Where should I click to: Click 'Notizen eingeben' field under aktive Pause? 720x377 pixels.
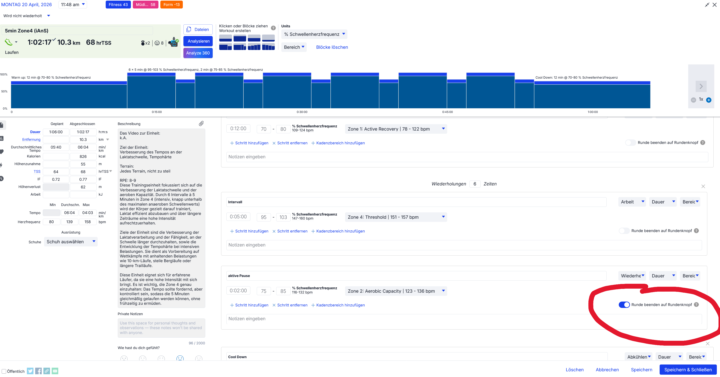(464, 319)
